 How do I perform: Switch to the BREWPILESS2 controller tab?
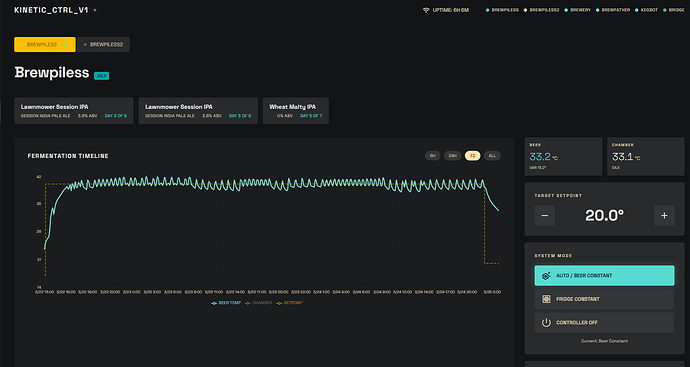tap(103, 44)
